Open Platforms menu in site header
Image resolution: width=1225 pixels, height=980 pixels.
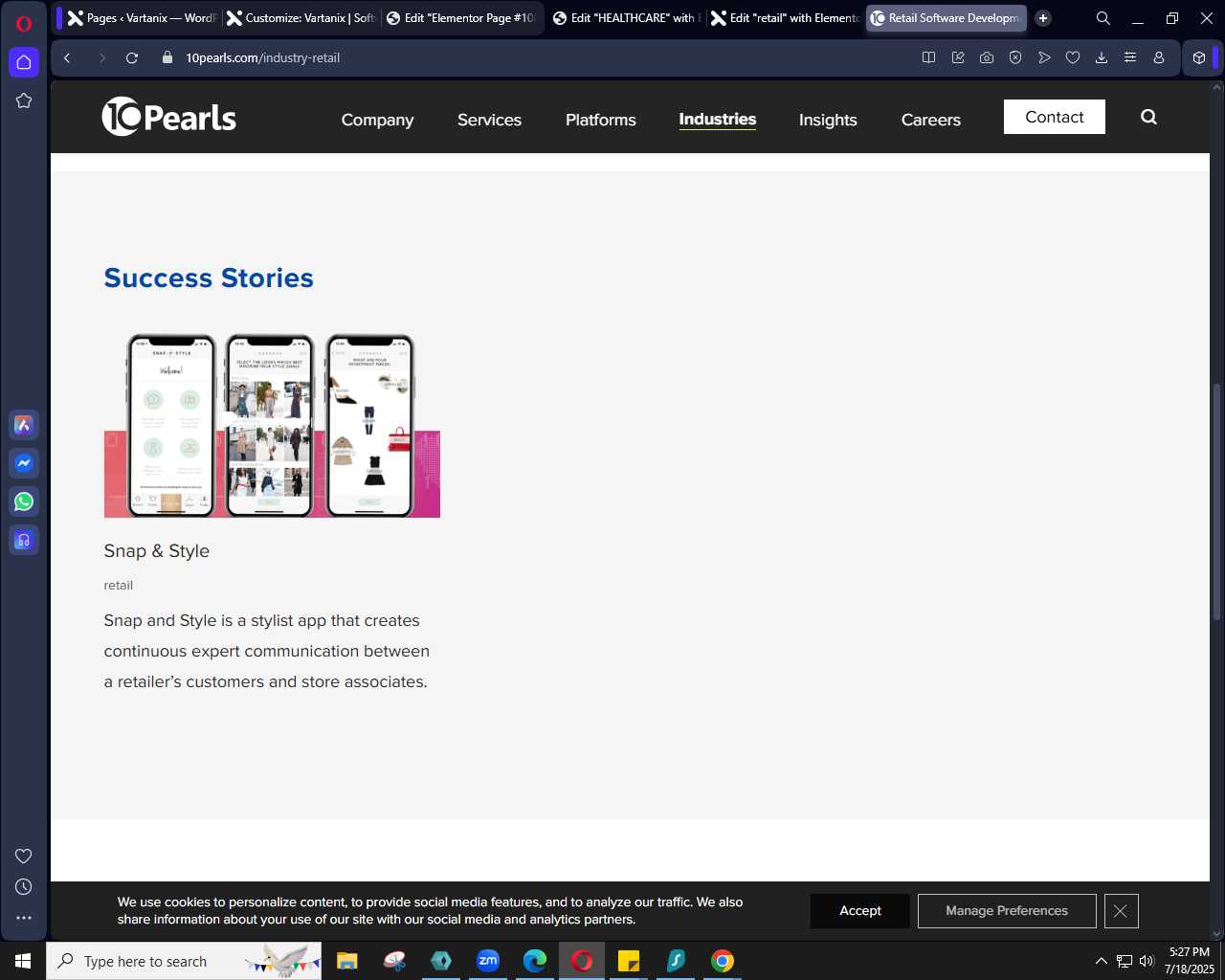pos(600,120)
